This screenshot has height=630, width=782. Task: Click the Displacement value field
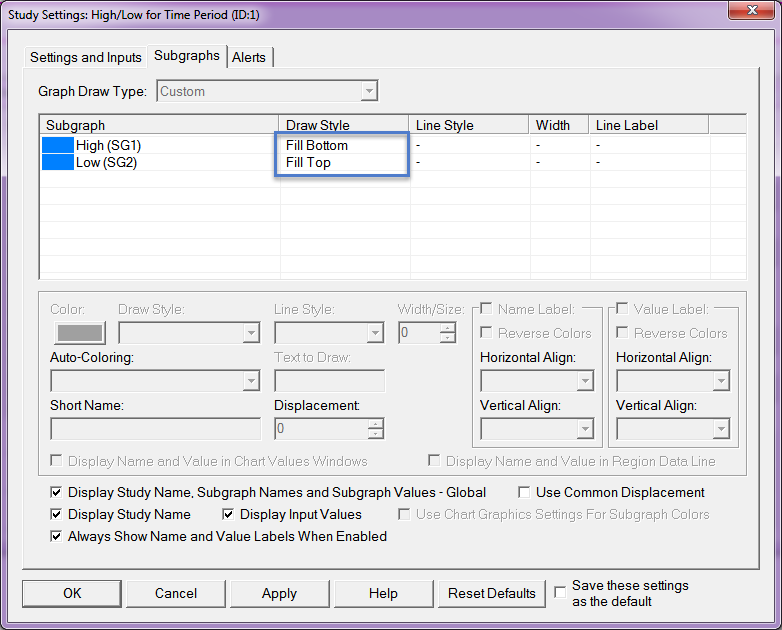click(x=321, y=429)
